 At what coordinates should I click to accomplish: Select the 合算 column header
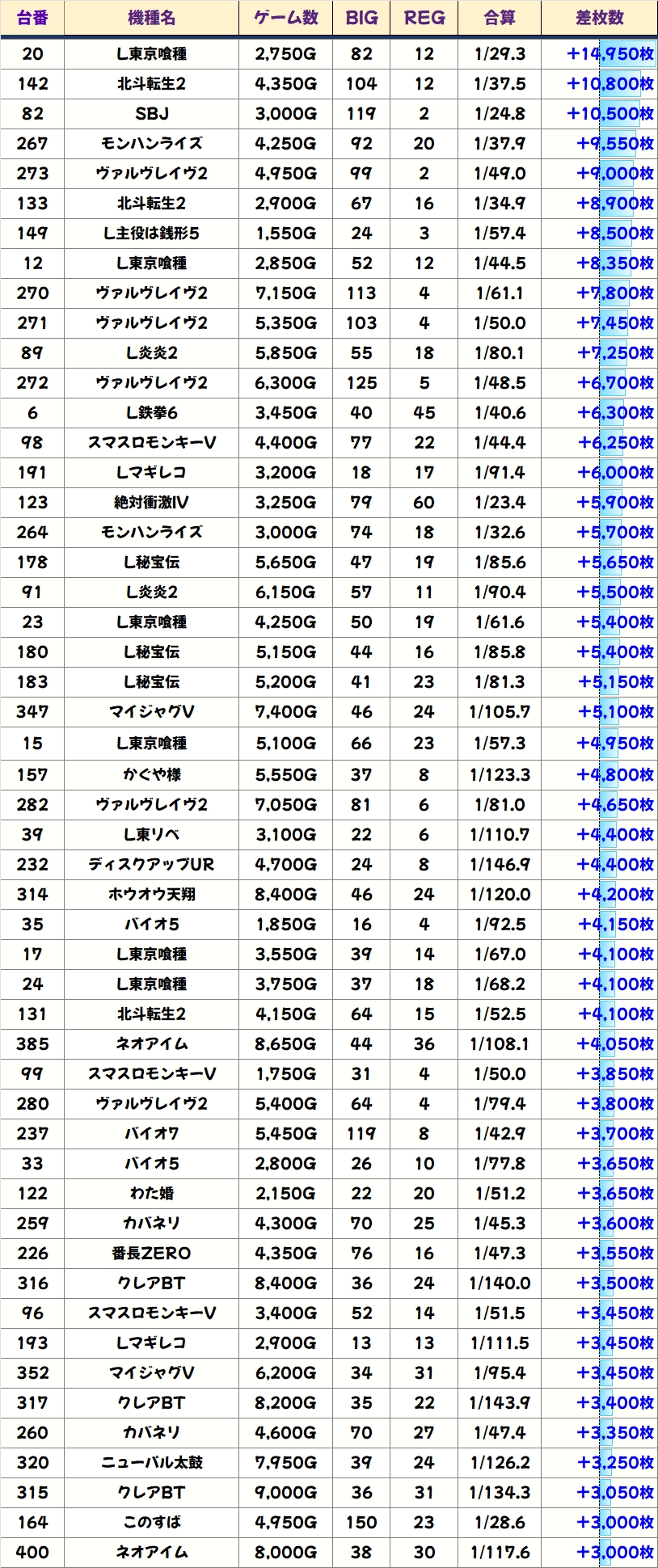(500, 19)
